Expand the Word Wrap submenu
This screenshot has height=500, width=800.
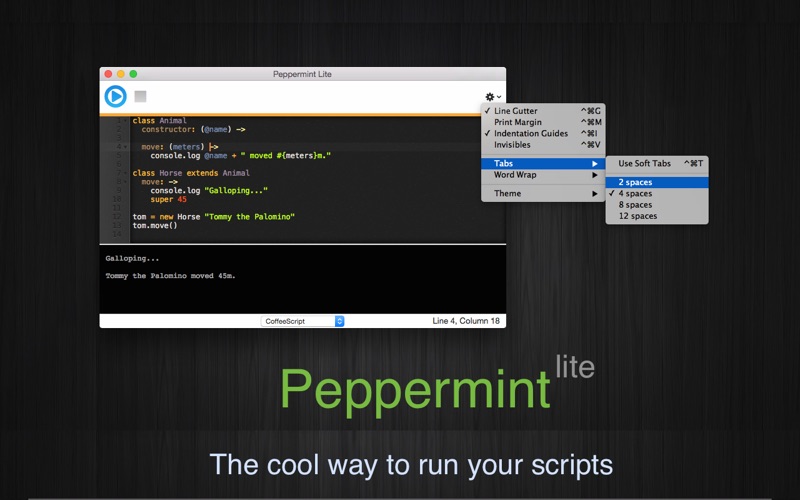click(543, 174)
